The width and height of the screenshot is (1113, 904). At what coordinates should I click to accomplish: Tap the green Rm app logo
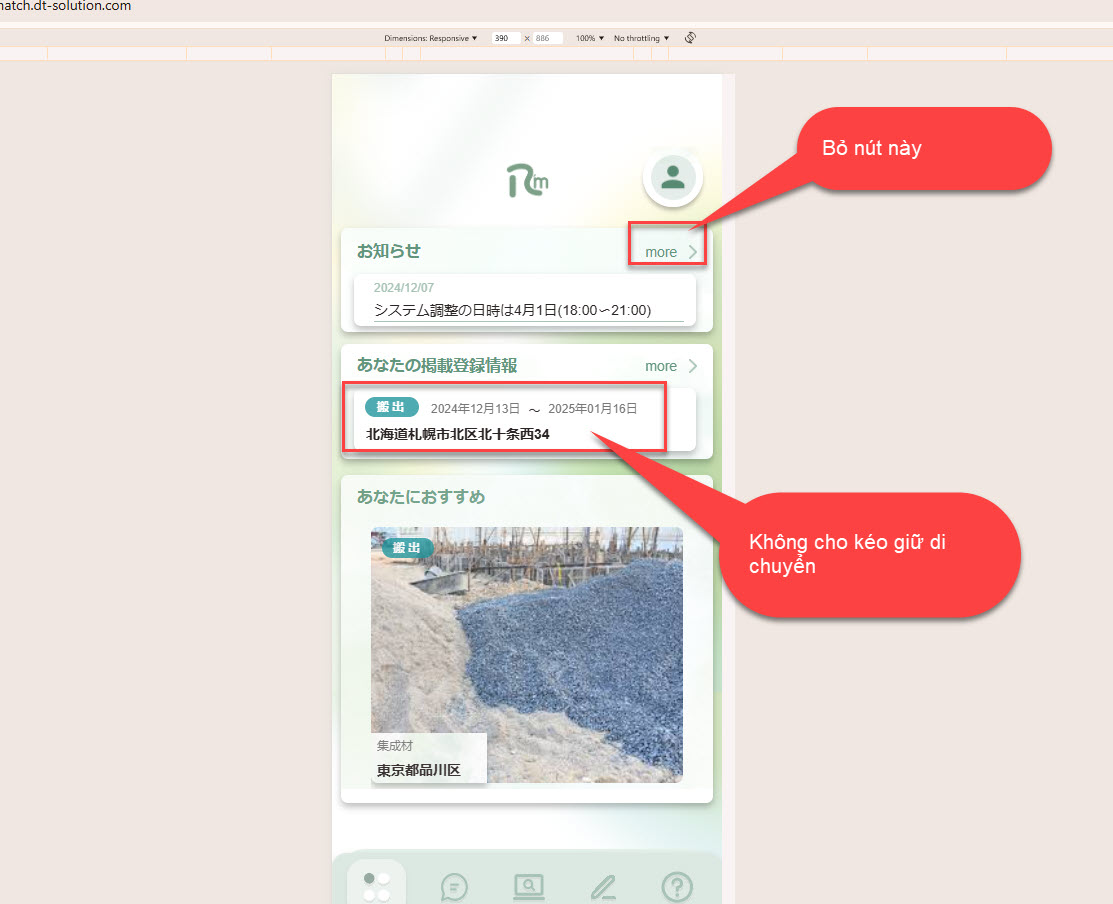pos(527,180)
